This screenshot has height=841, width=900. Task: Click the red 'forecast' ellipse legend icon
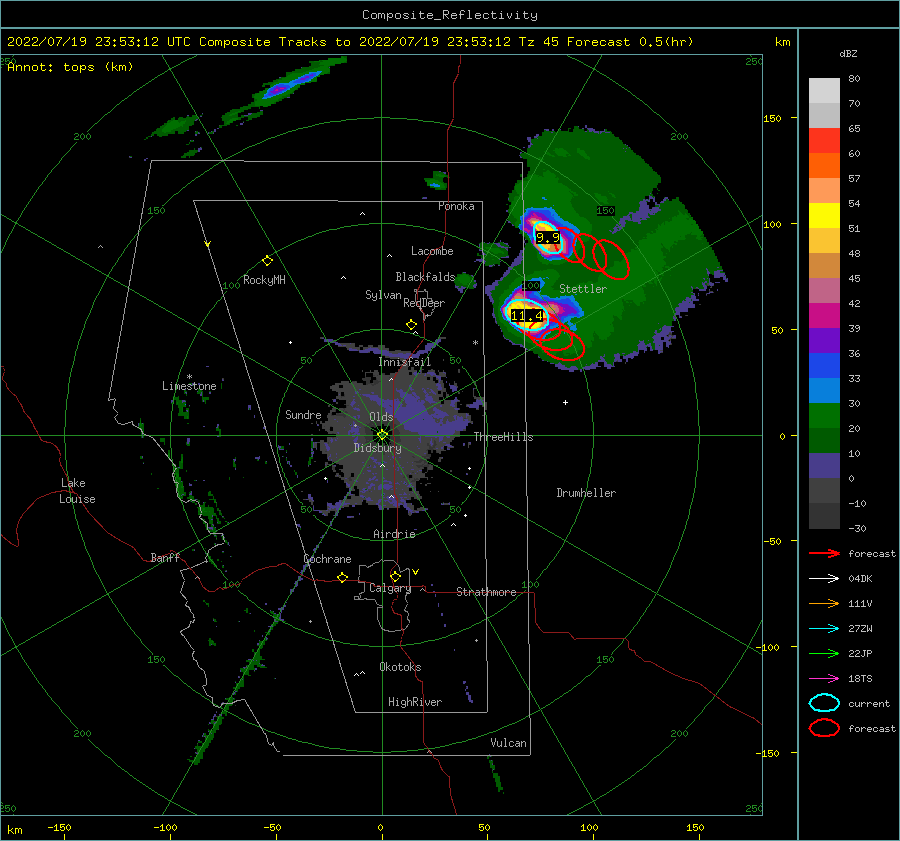pos(824,728)
